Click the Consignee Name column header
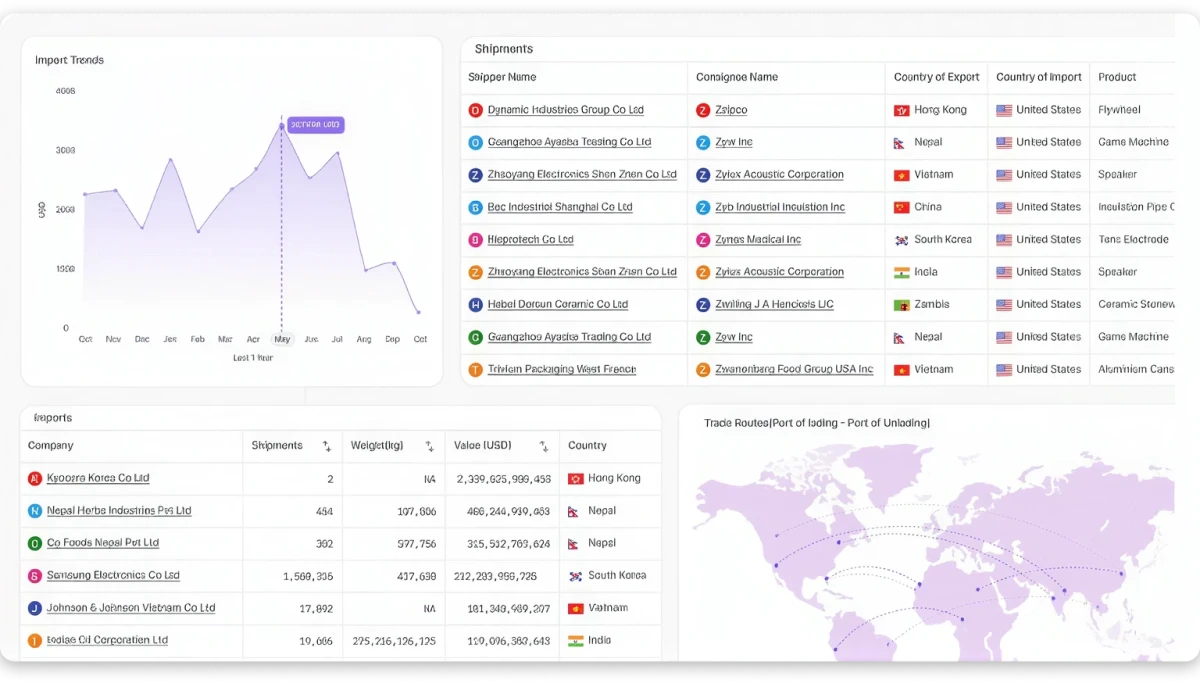The image size is (1200, 684). tap(737, 77)
